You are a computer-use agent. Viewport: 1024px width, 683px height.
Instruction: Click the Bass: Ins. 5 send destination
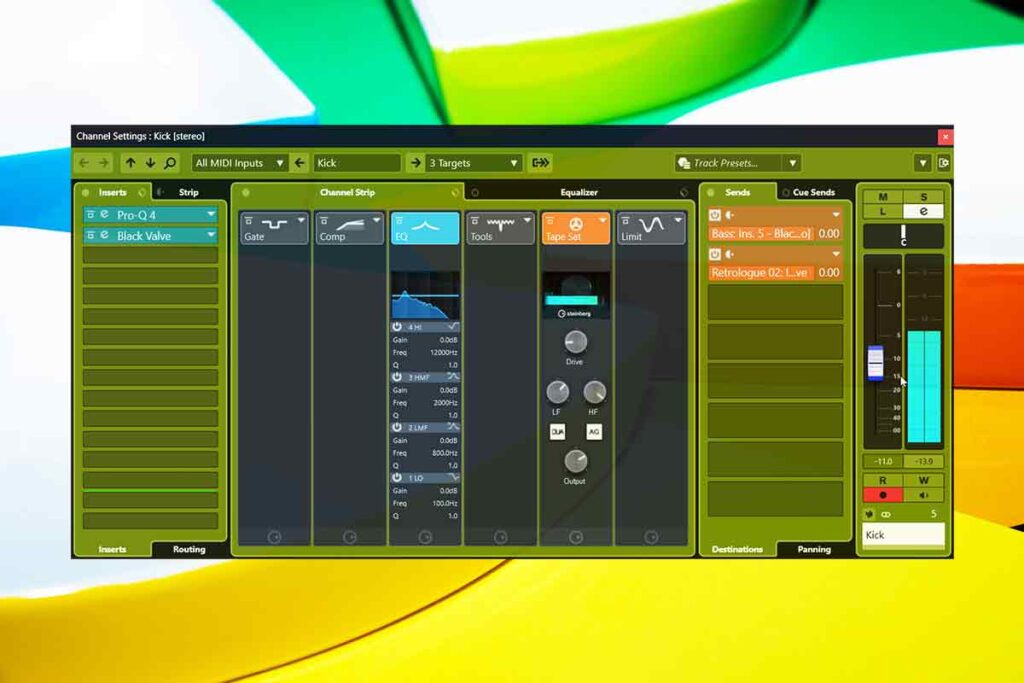761,233
